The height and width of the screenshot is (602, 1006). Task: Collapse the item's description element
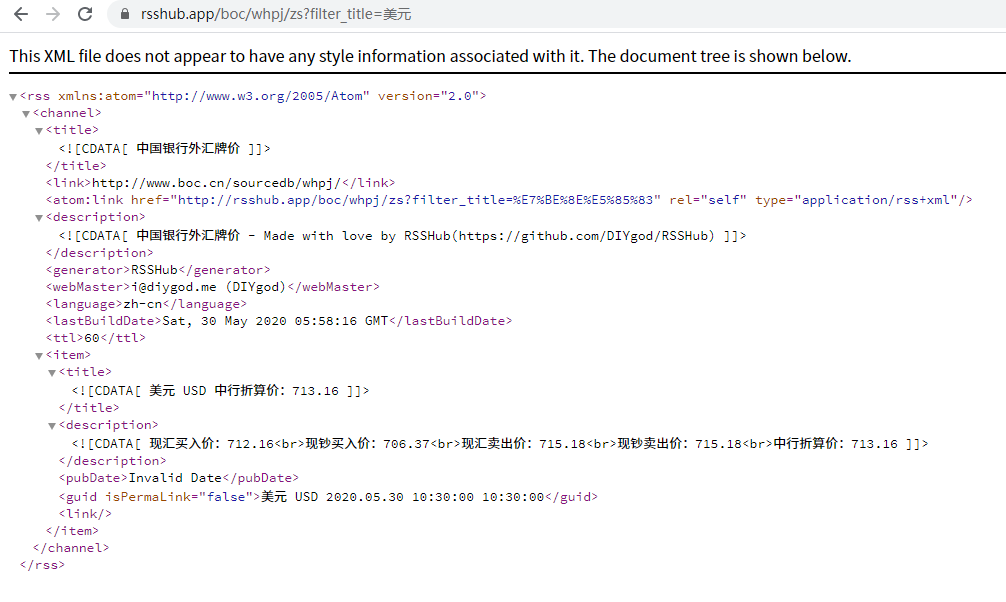[52, 424]
